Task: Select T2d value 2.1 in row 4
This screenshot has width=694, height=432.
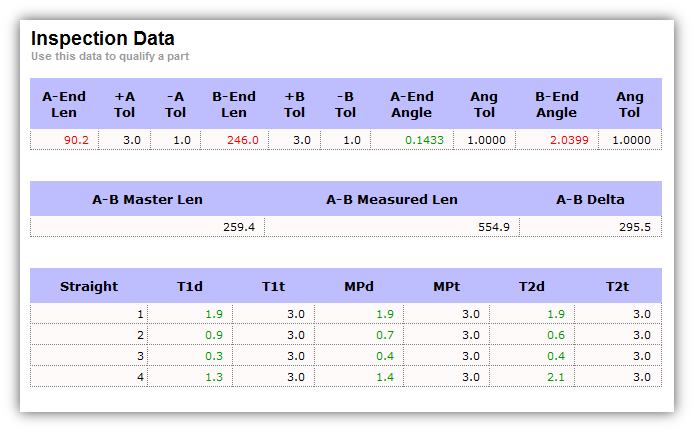Action: tap(556, 377)
